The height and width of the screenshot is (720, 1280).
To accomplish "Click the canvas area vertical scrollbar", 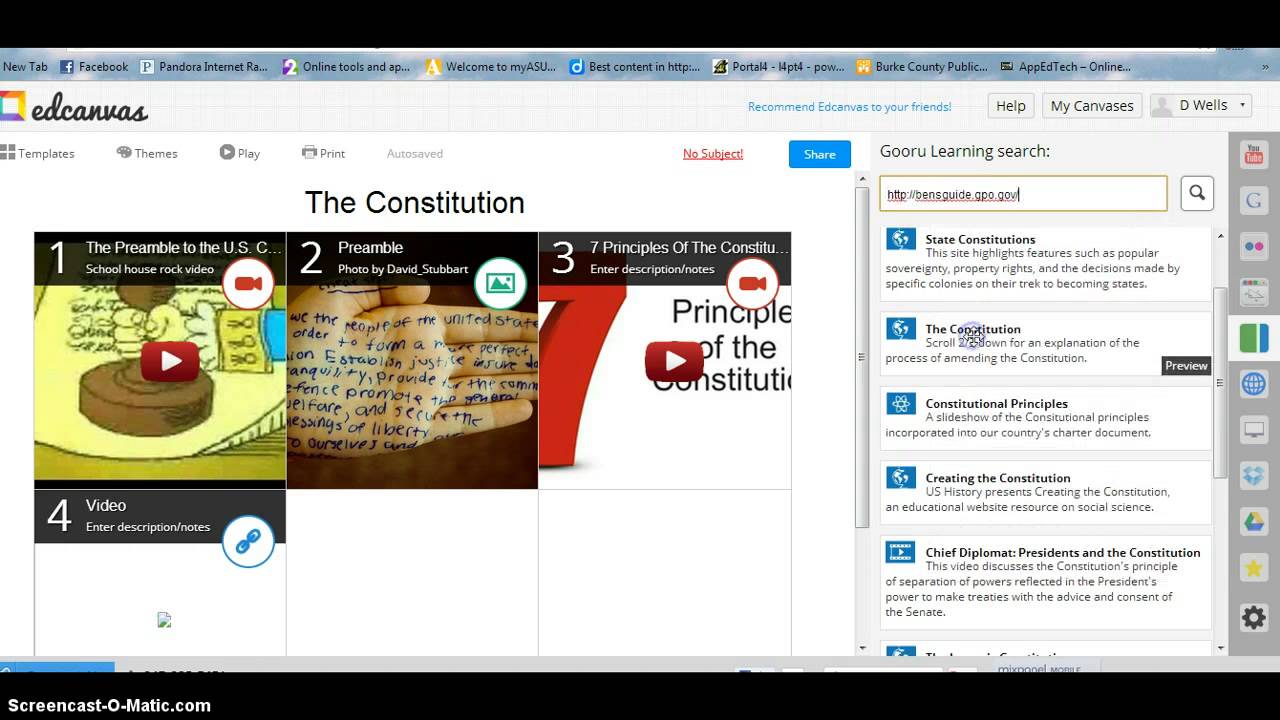I will [862, 357].
